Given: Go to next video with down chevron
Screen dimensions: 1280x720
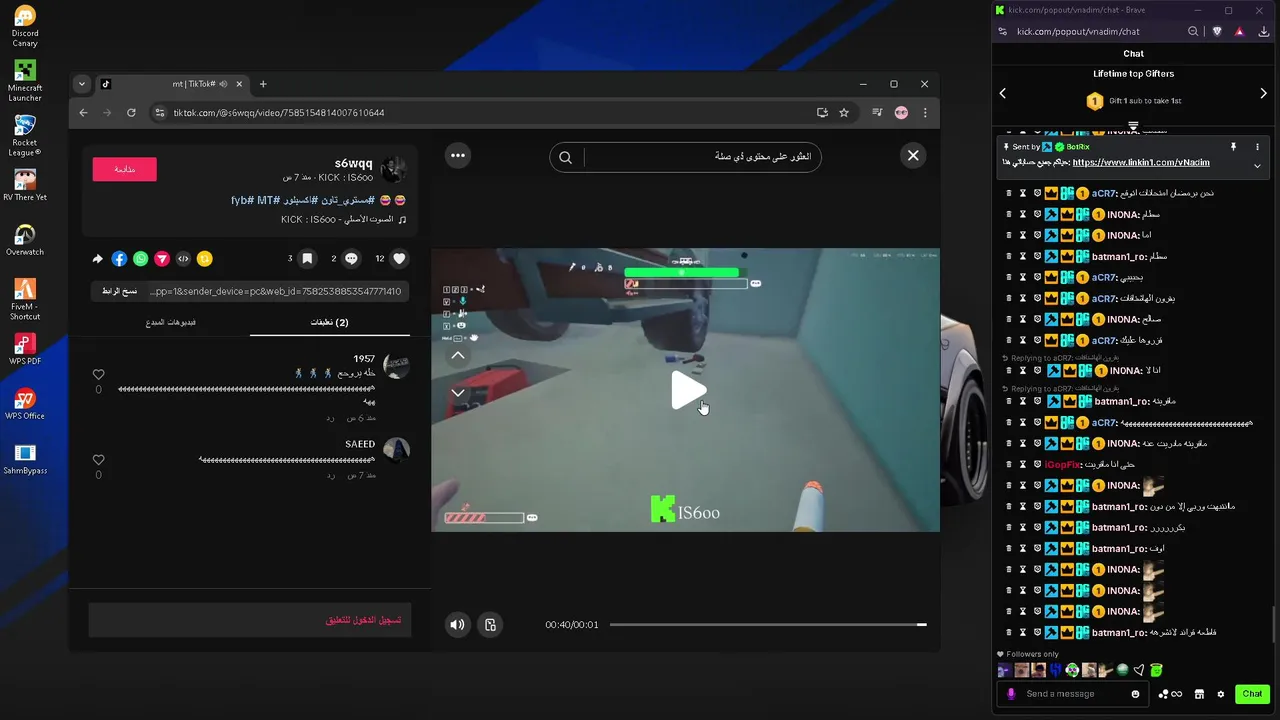Looking at the screenshot, I should click(458, 393).
